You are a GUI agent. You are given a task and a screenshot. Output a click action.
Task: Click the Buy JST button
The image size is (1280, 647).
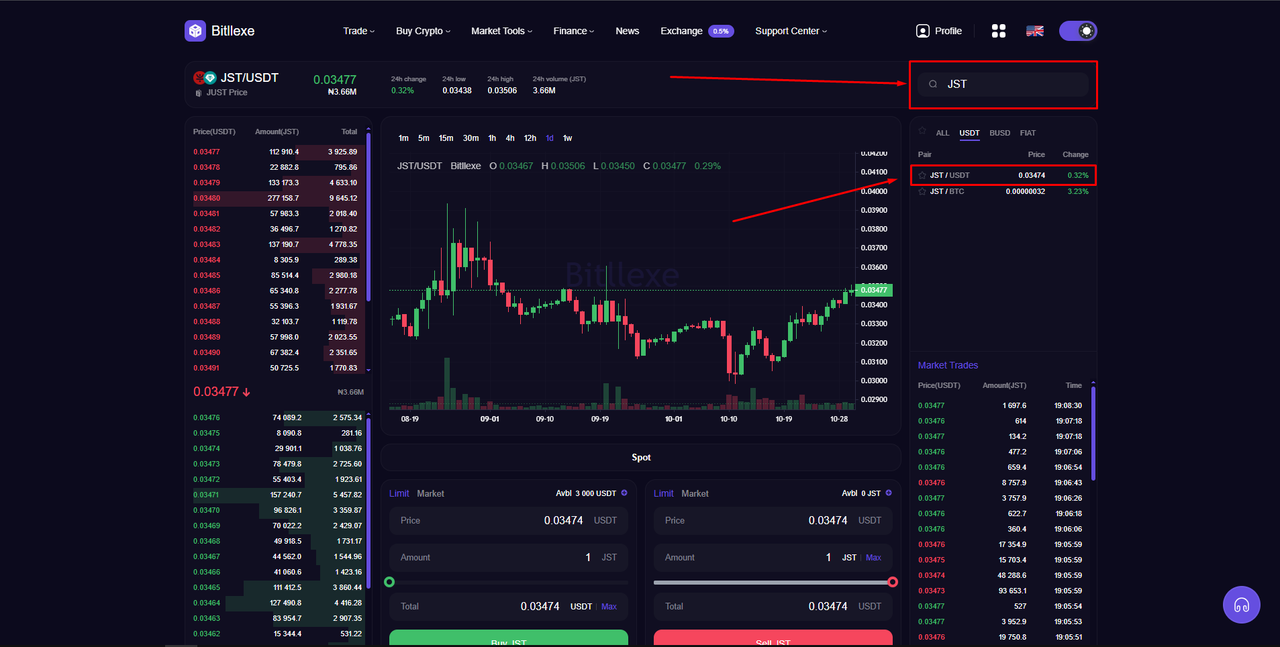[508, 638]
